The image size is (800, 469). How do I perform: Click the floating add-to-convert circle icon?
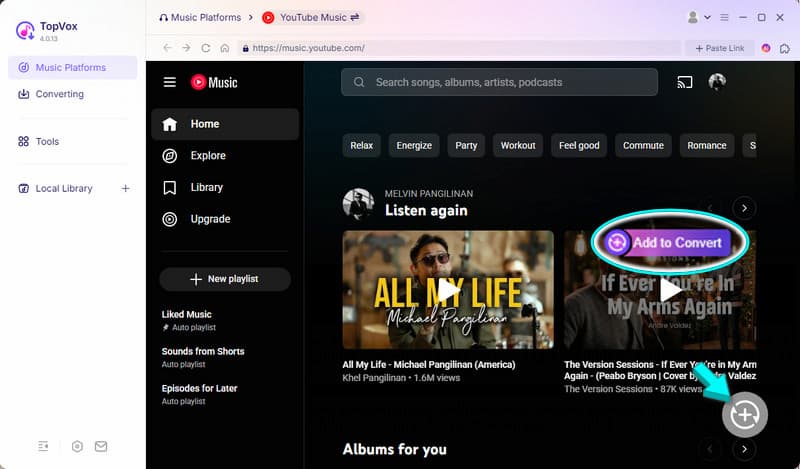point(744,414)
